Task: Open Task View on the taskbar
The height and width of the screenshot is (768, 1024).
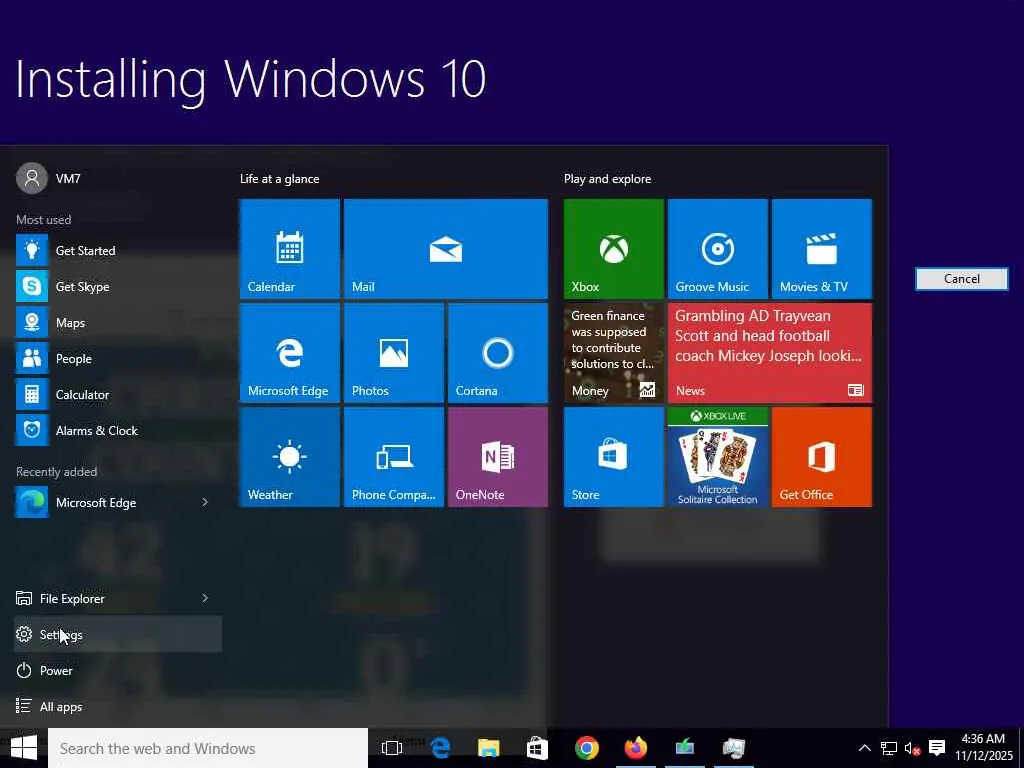Action: click(392, 748)
